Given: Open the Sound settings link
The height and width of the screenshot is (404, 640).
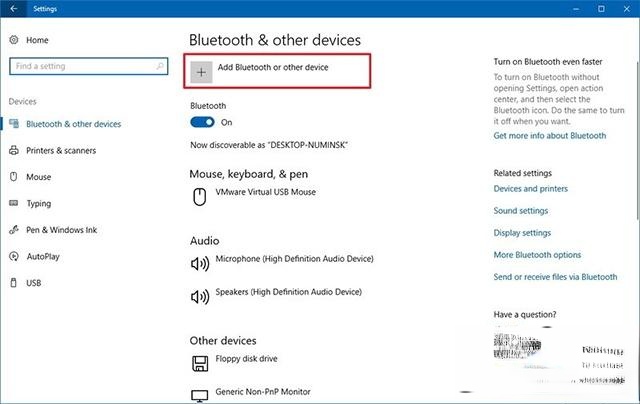Looking at the screenshot, I should point(521,211).
